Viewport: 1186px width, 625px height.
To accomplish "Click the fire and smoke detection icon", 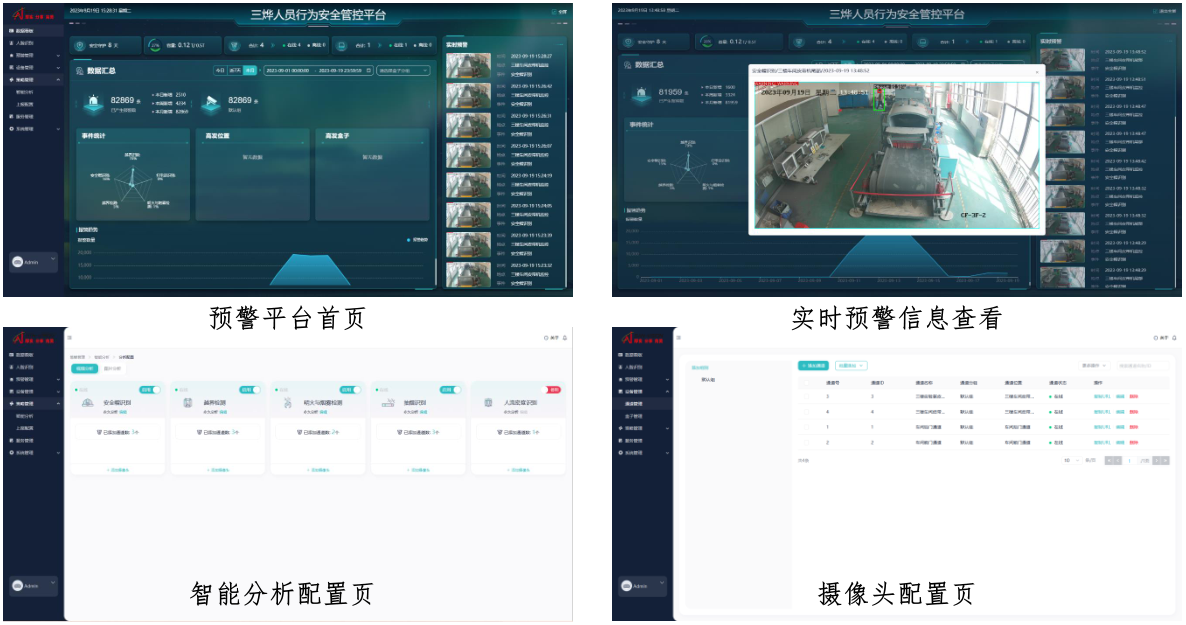I will coord(289,402).
